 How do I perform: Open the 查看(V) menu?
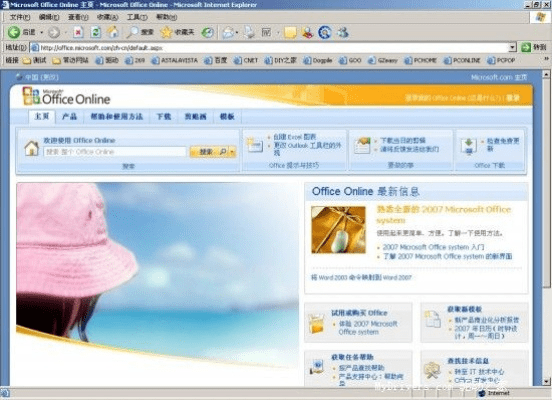[x=78, y=17]
